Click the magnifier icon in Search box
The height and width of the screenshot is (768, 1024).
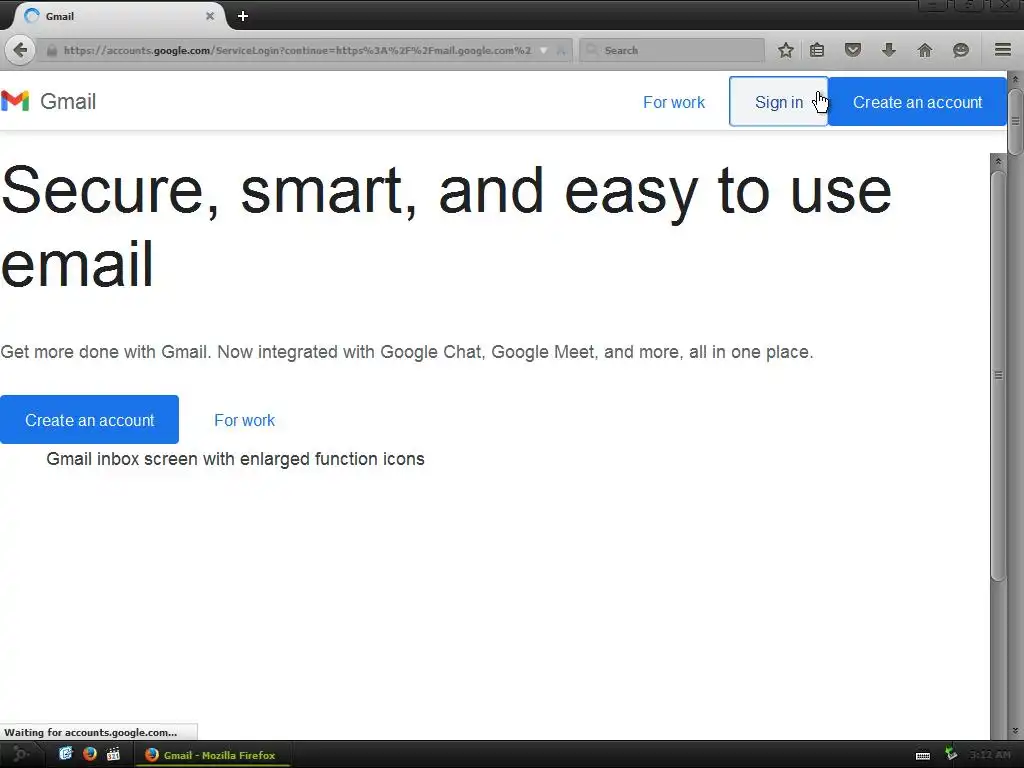click(591, 50)
